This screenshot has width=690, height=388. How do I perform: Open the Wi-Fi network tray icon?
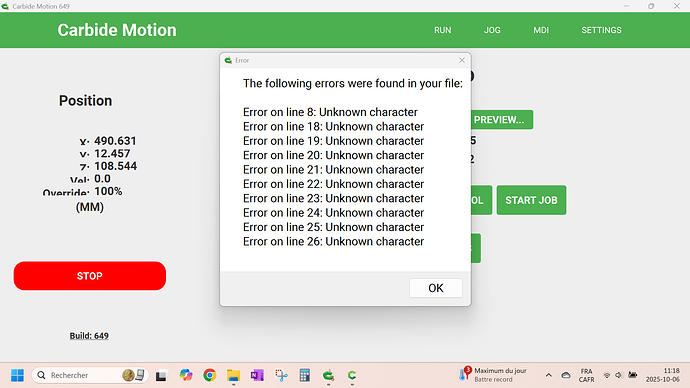[607, 375]
